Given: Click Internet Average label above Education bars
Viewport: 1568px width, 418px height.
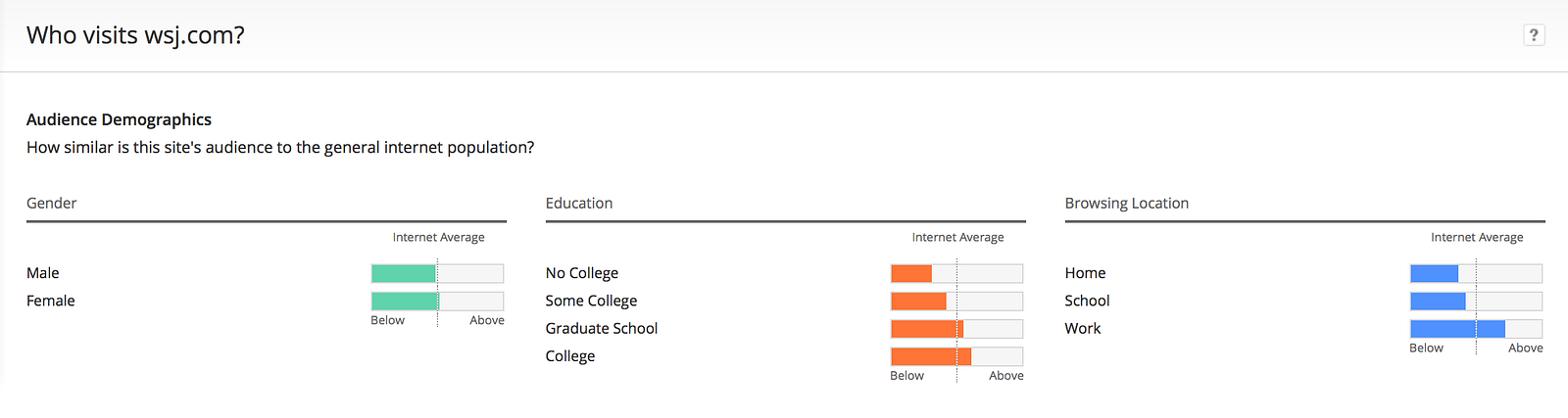Looking at the screenshot, I should pyautogui.click(x=957, y=237).
